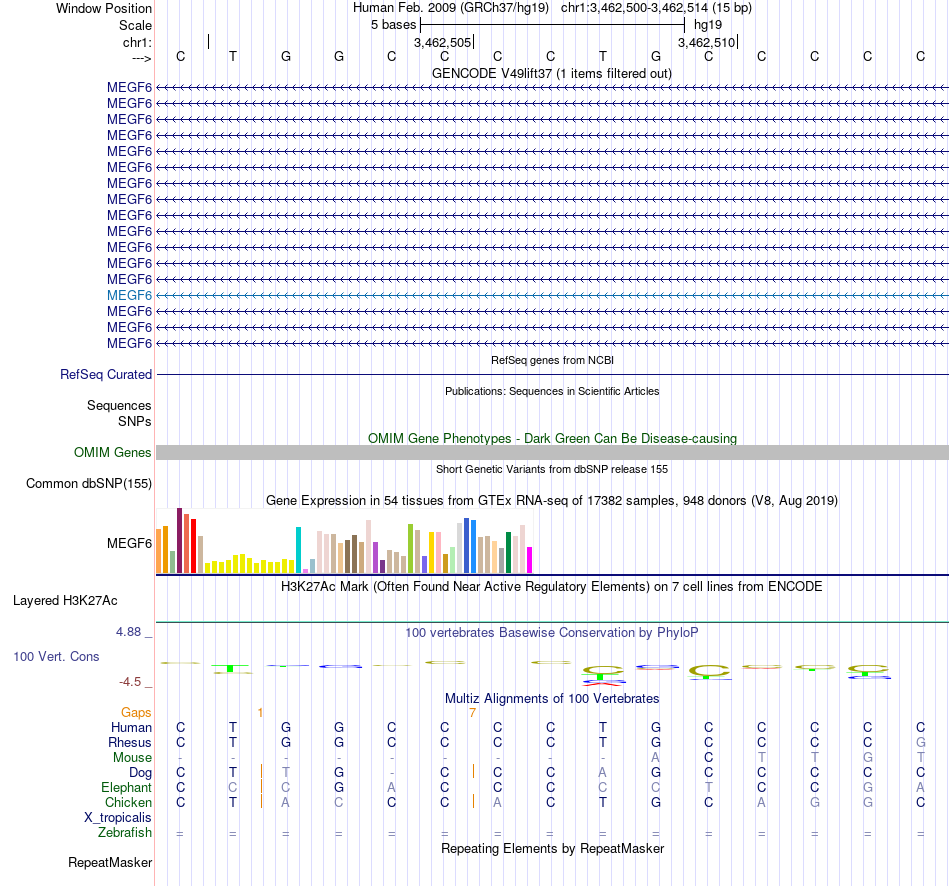Click the Scale label
This screenshot has height=886, width=950.
click(135, 25)
